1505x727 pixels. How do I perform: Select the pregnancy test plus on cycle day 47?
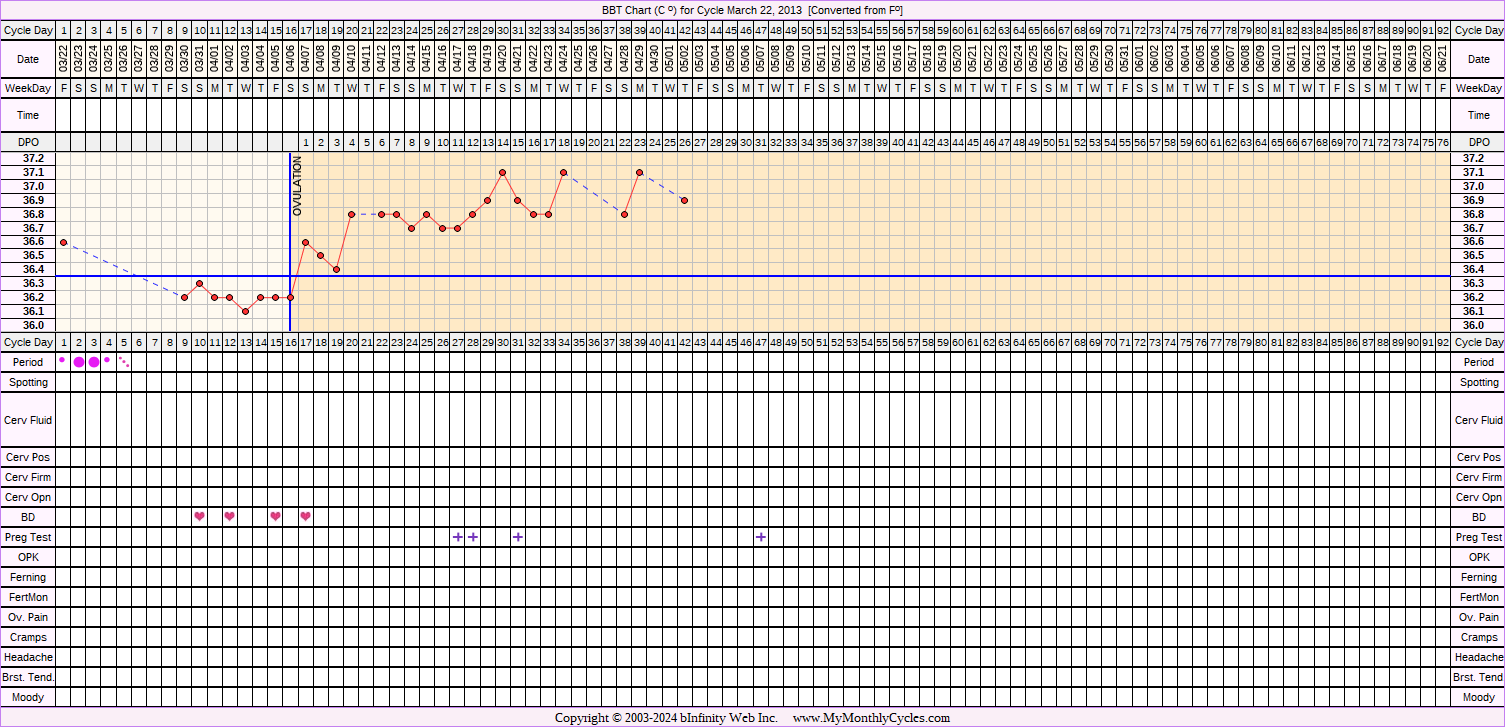coord(761,537)
